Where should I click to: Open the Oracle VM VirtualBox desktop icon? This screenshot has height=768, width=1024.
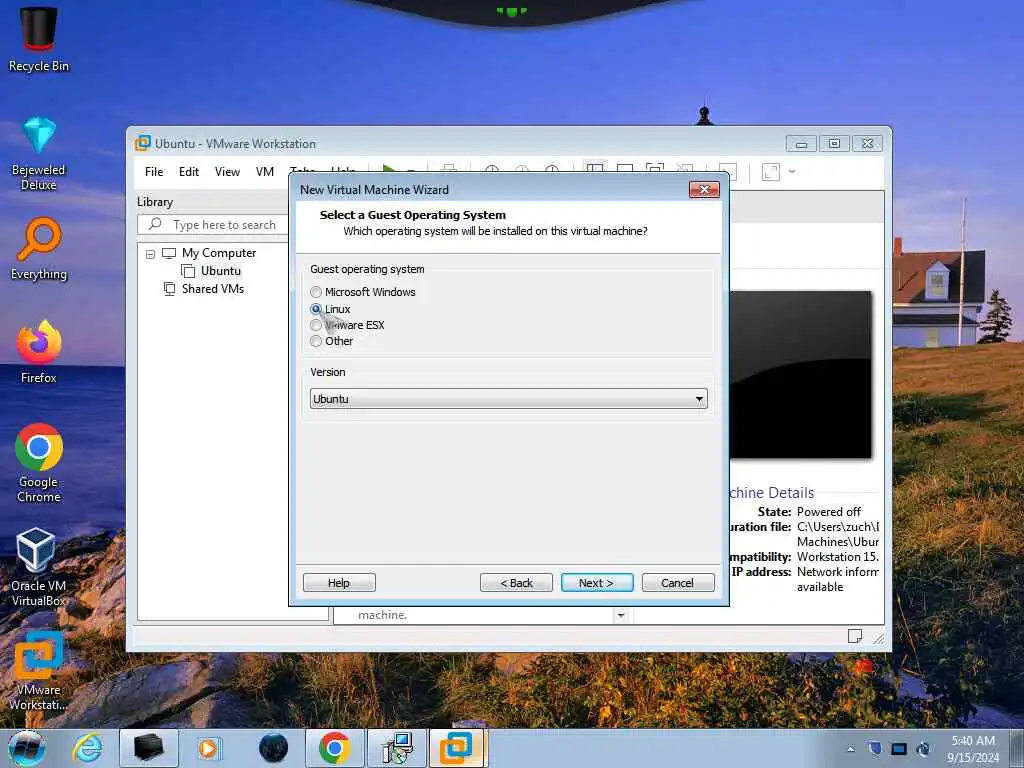point(39,567)
